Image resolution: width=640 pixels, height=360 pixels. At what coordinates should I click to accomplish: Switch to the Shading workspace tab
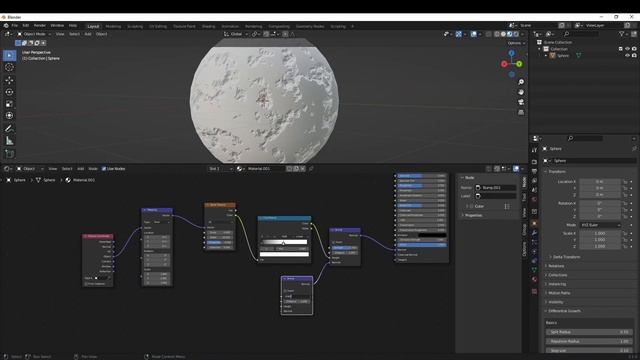click(x=208, y=26)
